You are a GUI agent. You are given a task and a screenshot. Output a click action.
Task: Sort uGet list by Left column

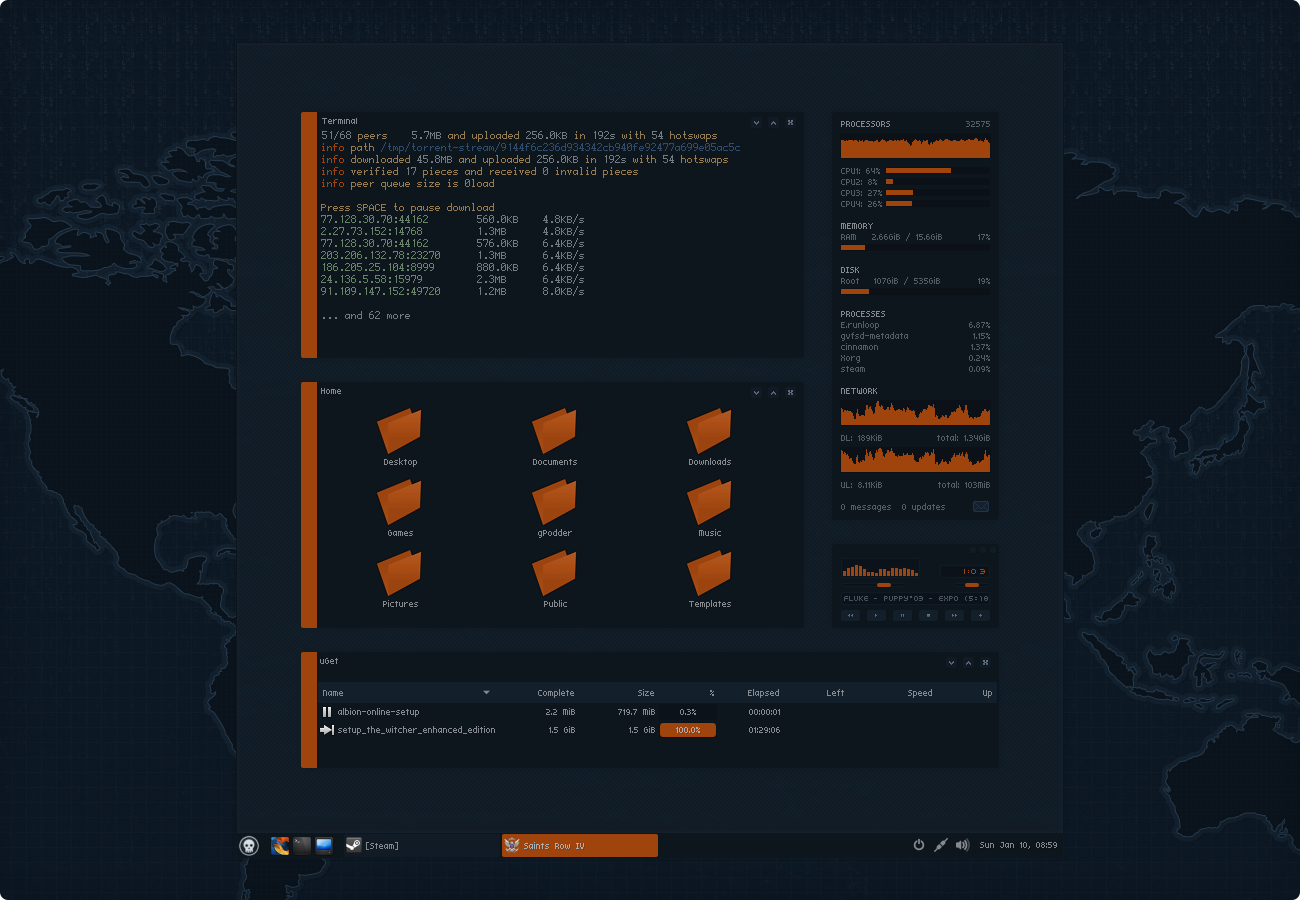click(x=835, y=693)
